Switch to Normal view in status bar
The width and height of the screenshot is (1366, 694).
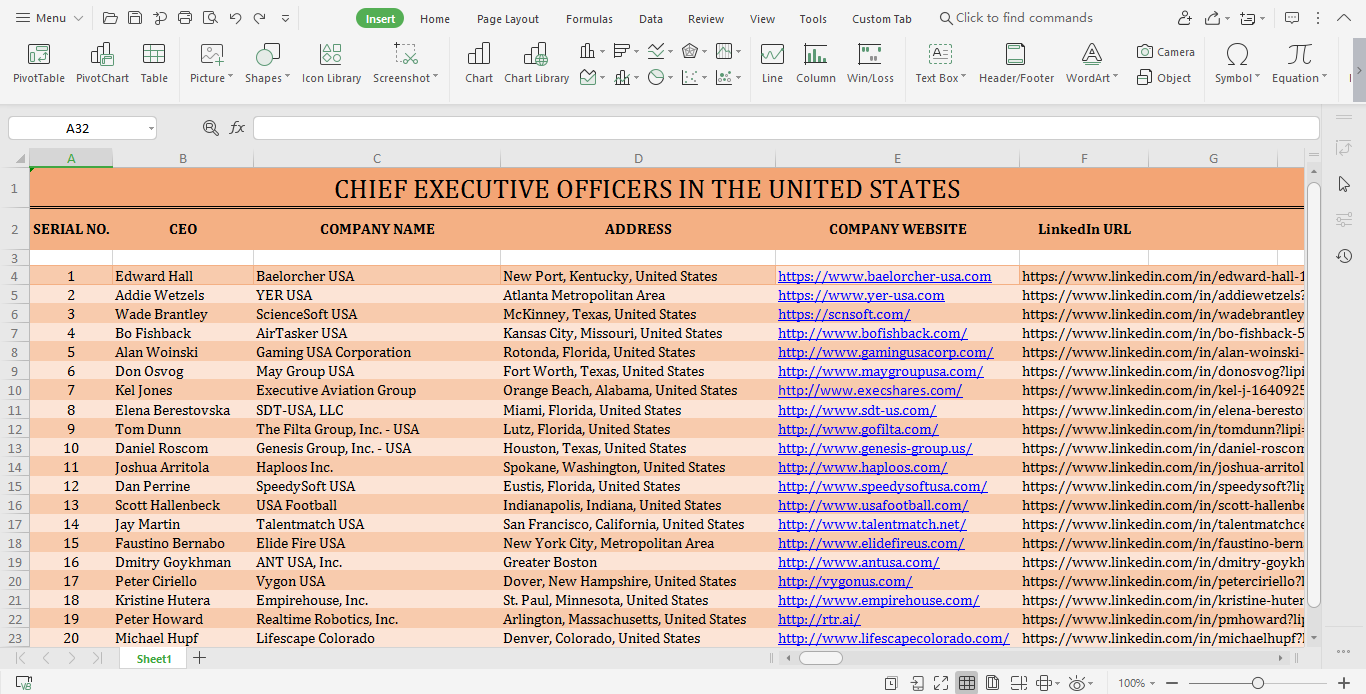967,683
